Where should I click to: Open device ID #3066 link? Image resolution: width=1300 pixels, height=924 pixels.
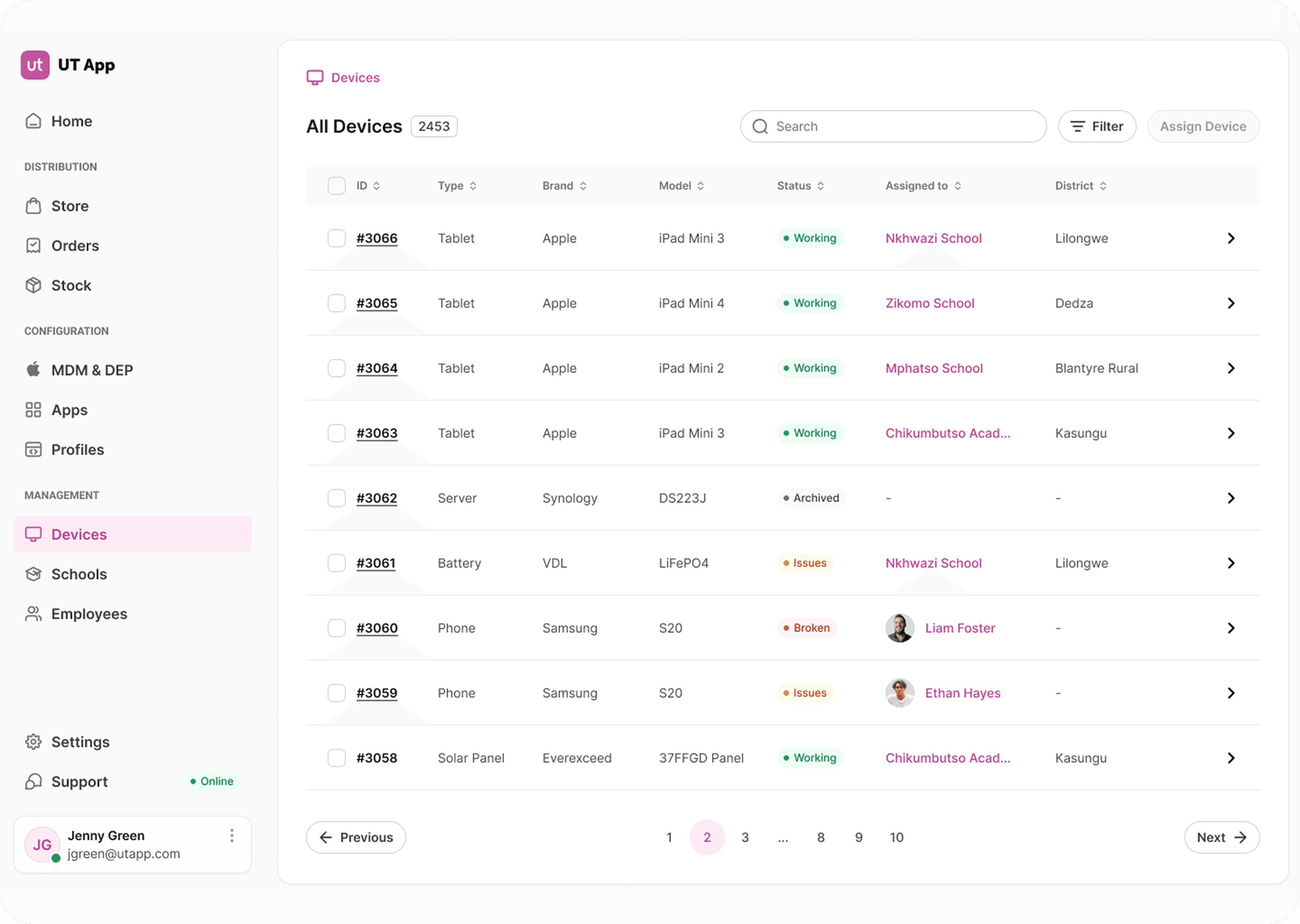[377, 238]
